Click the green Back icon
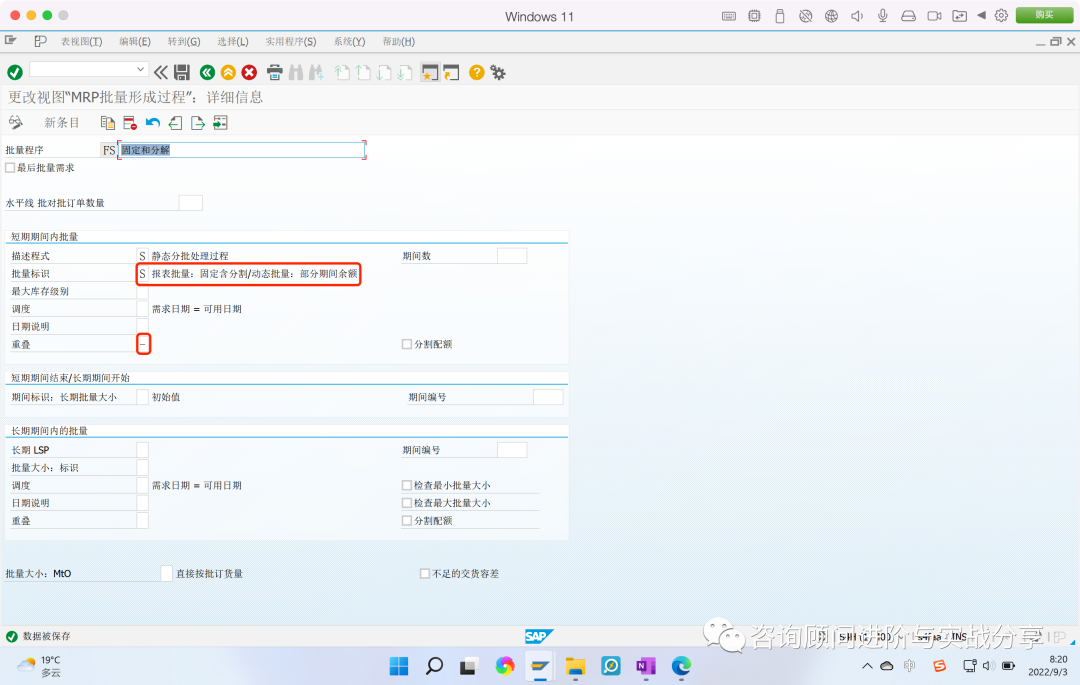Image resolution: width=1080 pixels, height=685 pixels. (x=207, y=72)
